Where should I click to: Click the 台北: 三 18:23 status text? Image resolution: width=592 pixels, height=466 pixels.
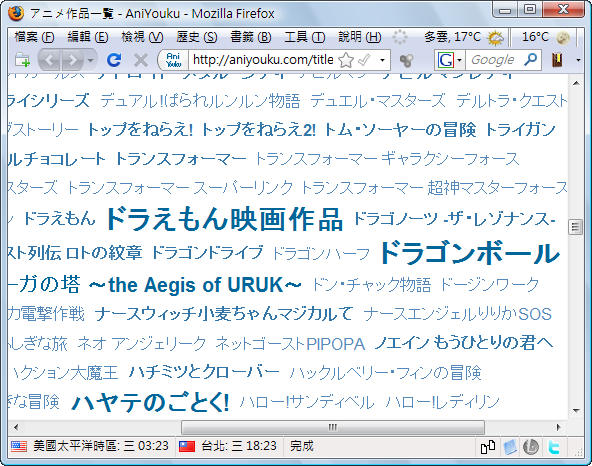(239, 446)
